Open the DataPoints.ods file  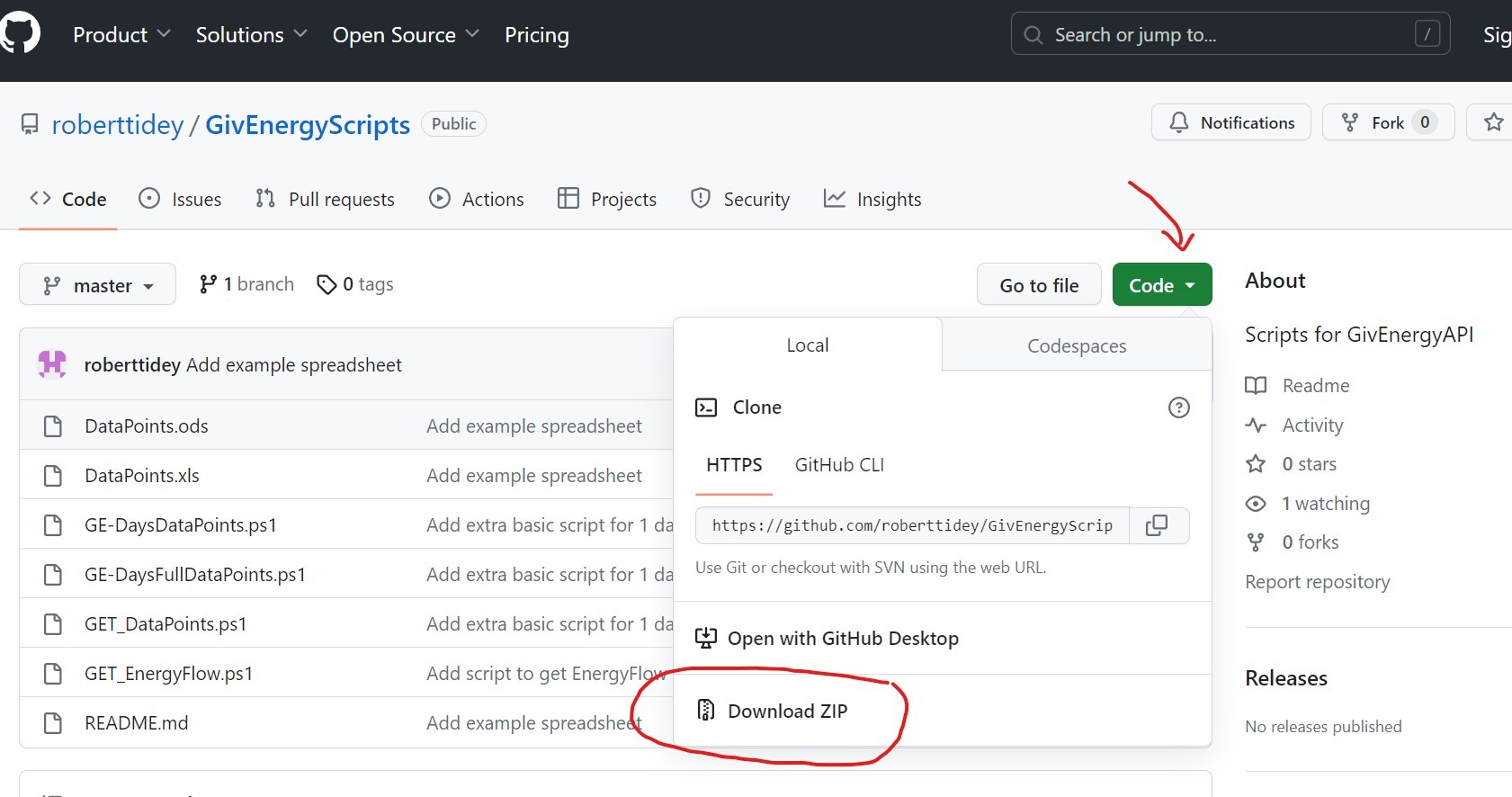(x=147, y=425)
